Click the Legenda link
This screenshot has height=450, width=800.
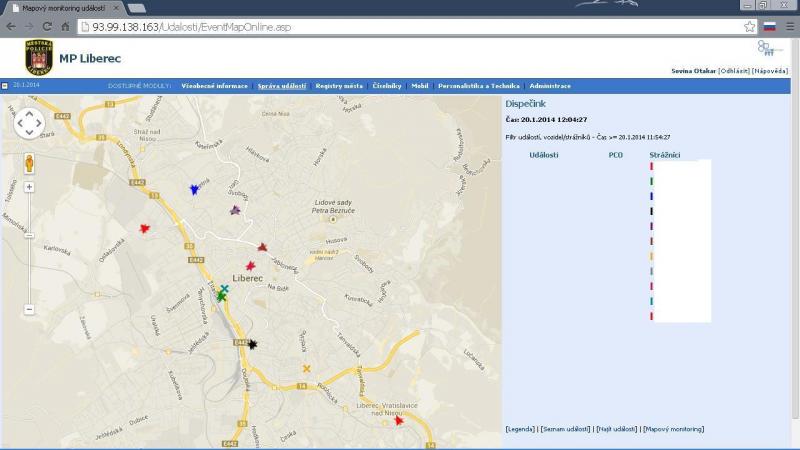pos(520,429)
